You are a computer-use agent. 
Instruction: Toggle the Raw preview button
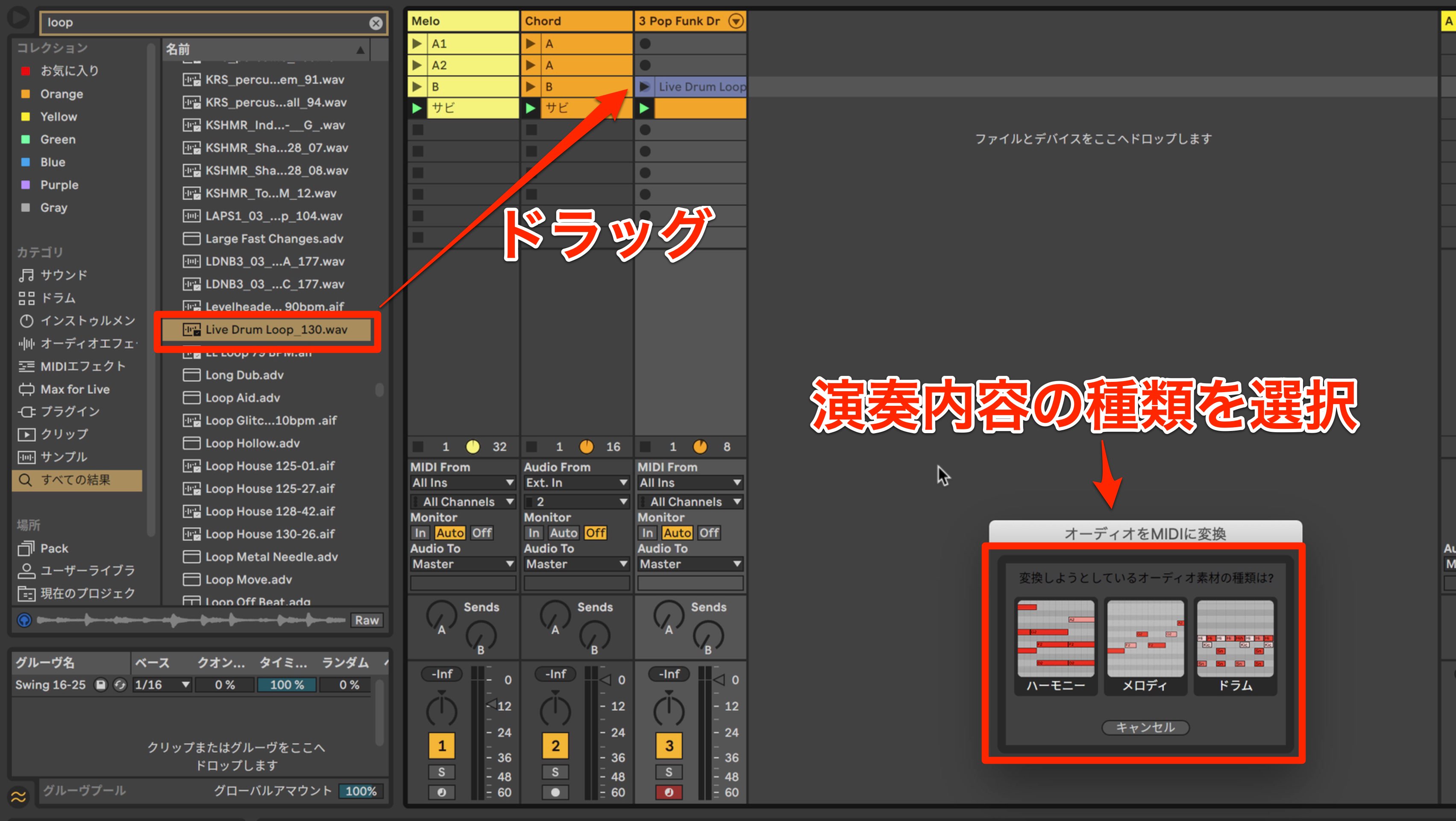pyautogui.click(x=367, y=620)
